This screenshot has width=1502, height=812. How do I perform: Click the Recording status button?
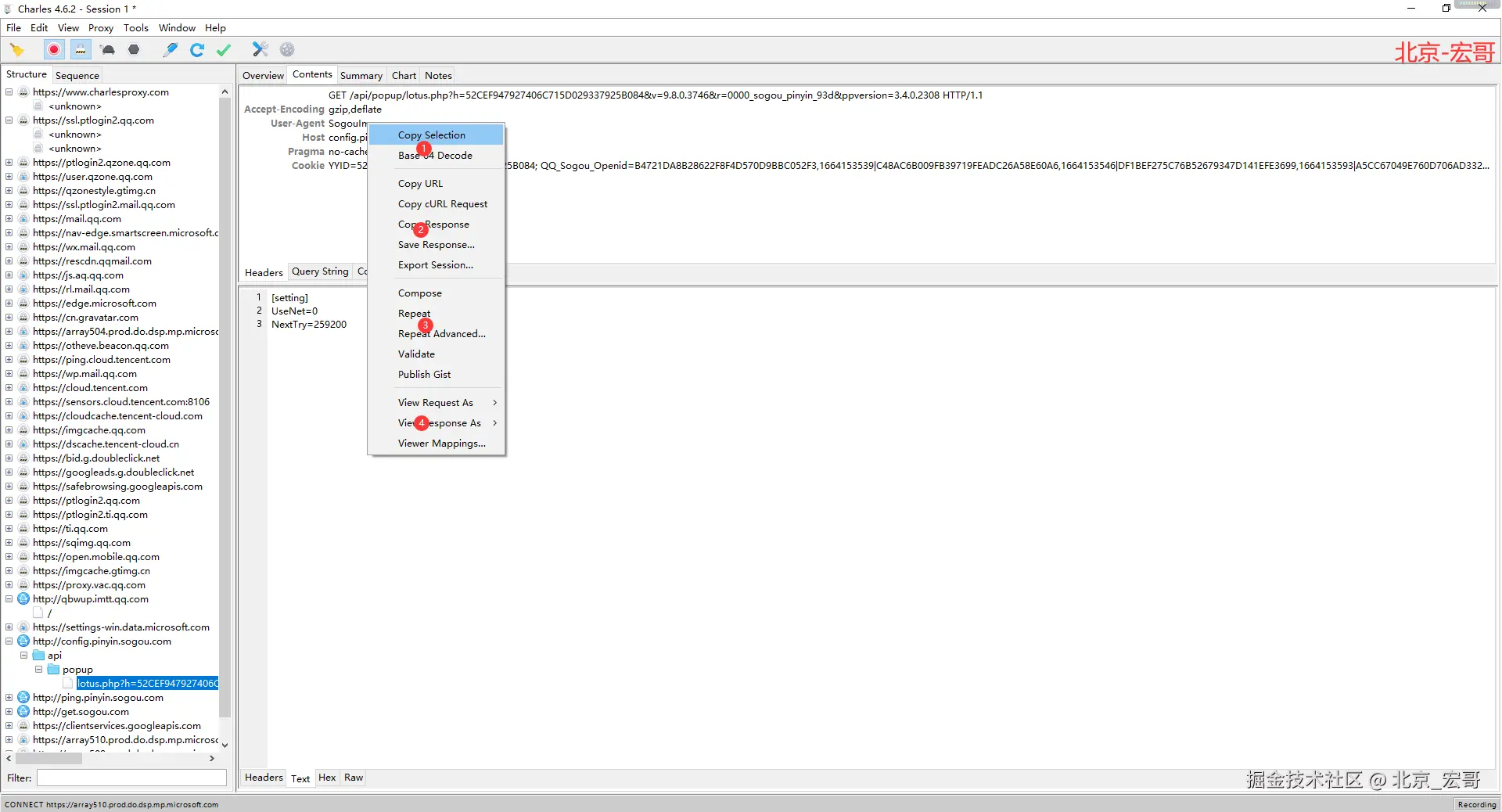(x=1477, y=804)
